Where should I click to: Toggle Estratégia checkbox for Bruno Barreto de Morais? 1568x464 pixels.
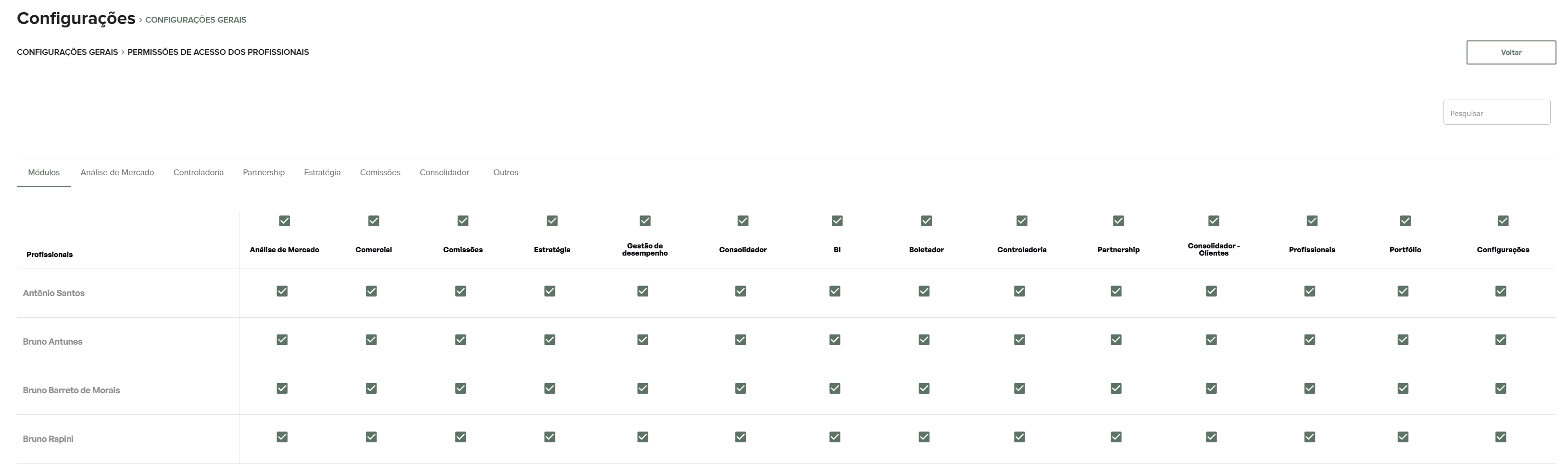(550, 388)
